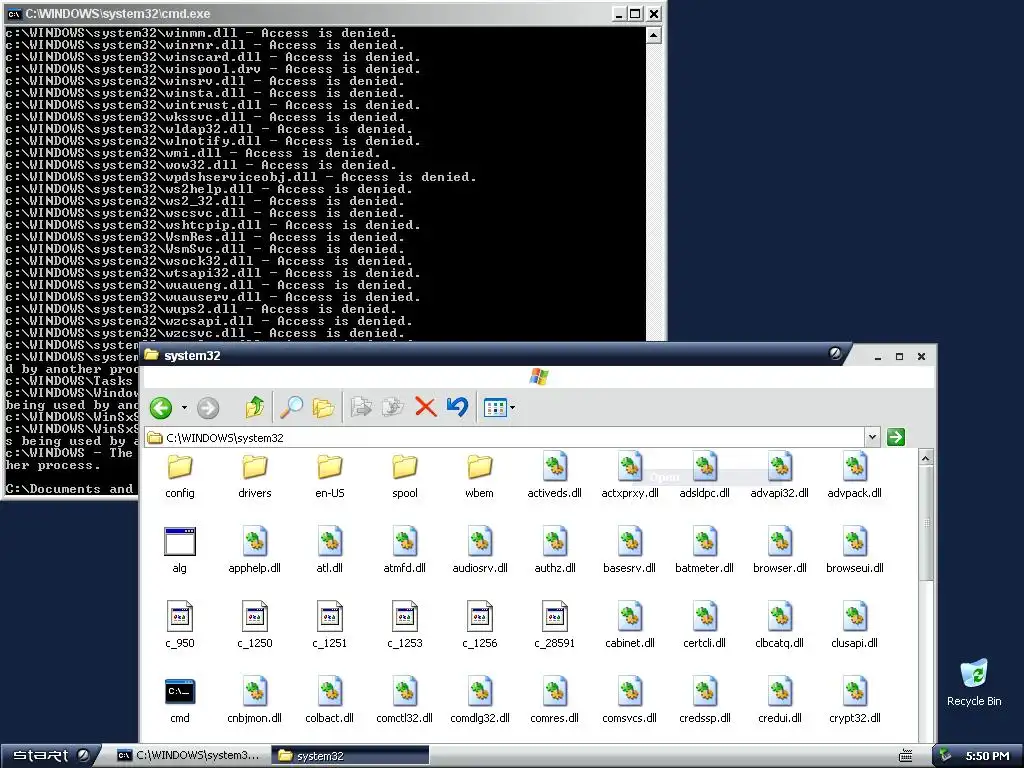Select the comsvcs.dll file
The height and width of the screenshot is (768, 1024).
[630, 701]
